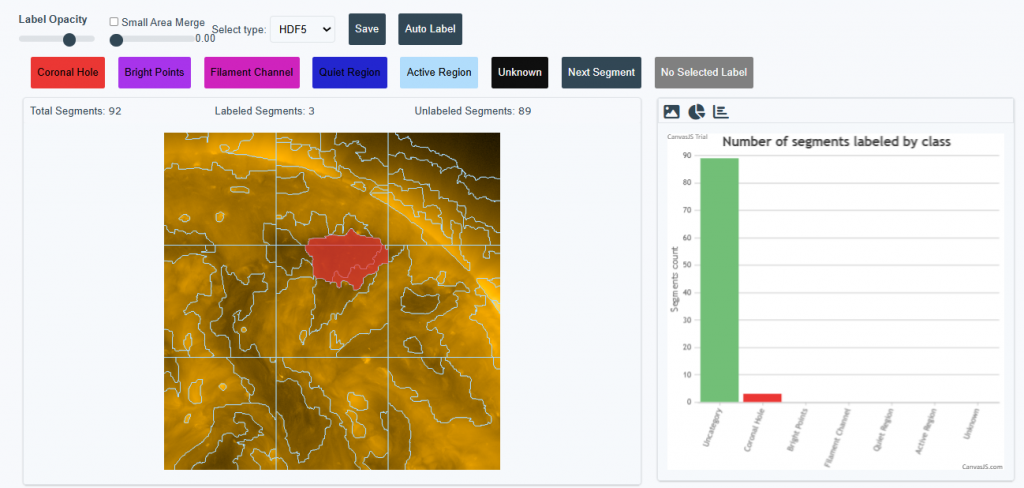Image resolution: width=1024 pixels, height=488 pixels.
Task: Switch to the pie chart view
Action: pyautogui.click(x=697, y=112)
